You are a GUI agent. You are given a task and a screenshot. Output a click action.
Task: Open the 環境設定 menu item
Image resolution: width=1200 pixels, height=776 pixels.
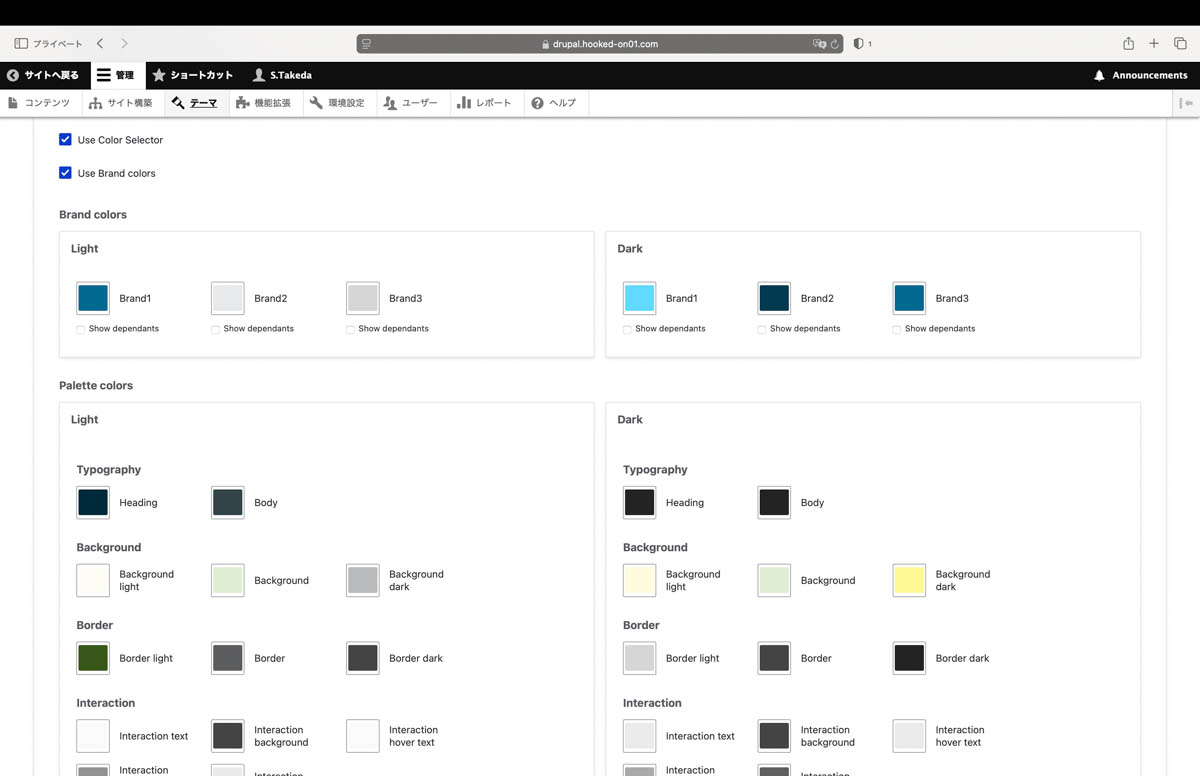click(338, 103)
